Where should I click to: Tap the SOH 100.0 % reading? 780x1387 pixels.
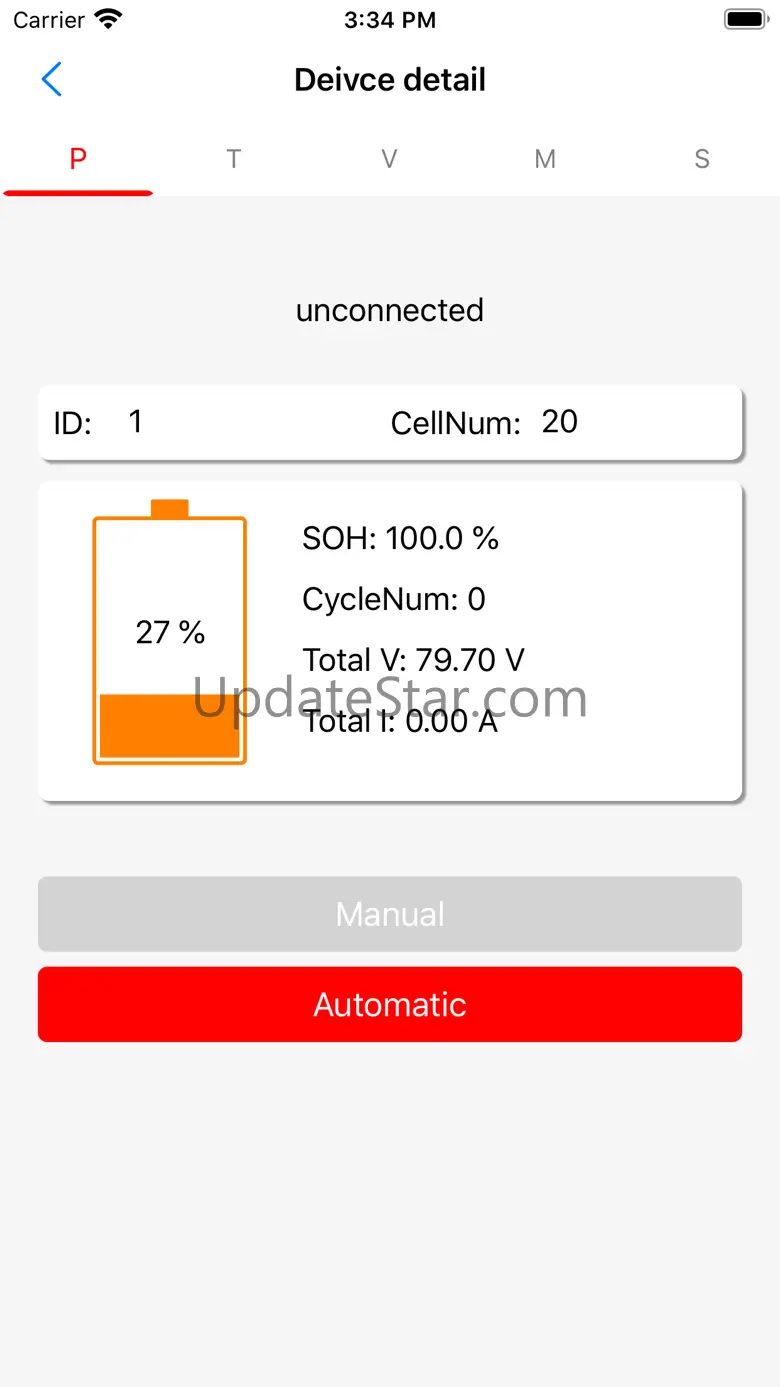(400, 539)
